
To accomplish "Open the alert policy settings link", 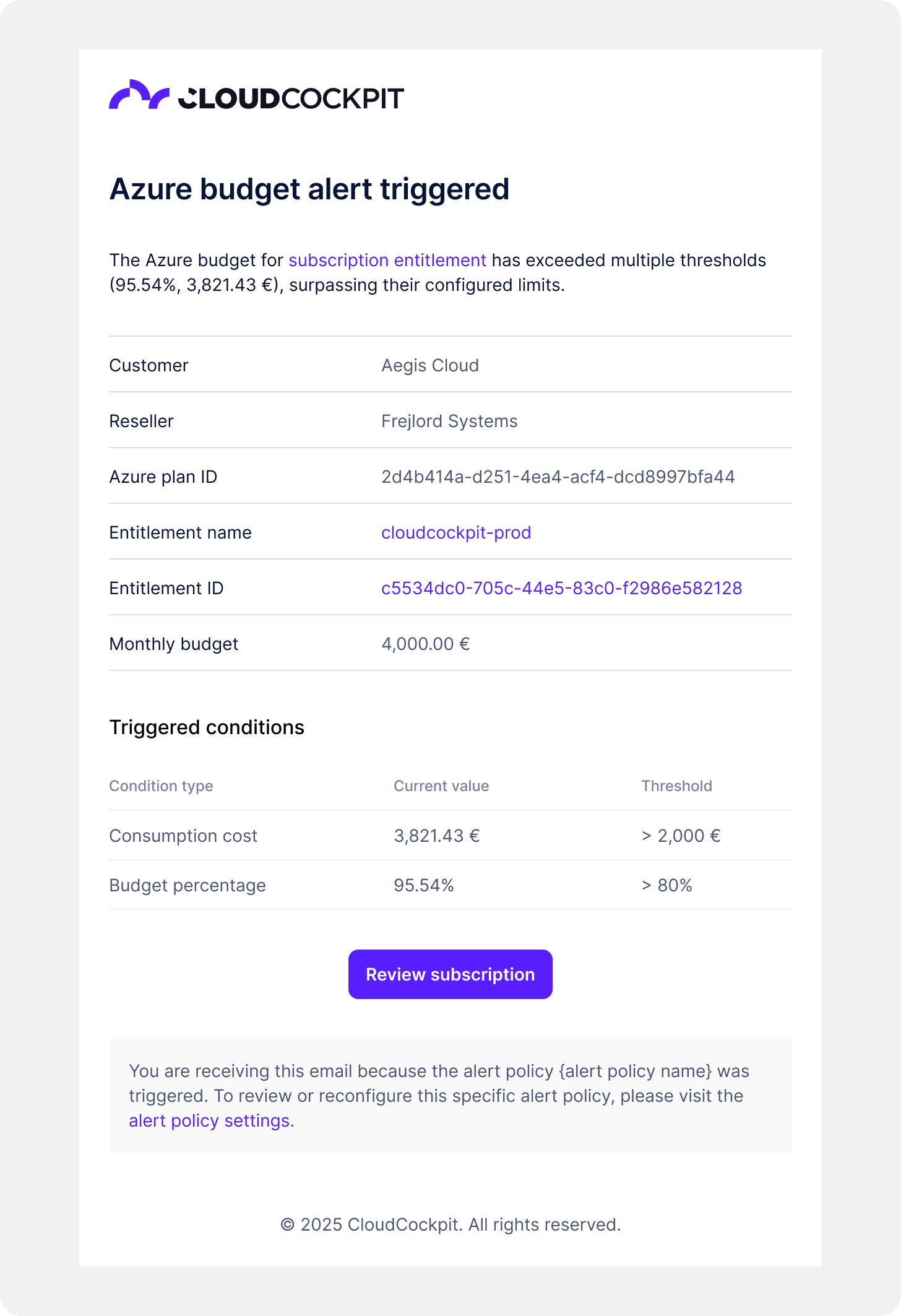I will (209, 1120).
